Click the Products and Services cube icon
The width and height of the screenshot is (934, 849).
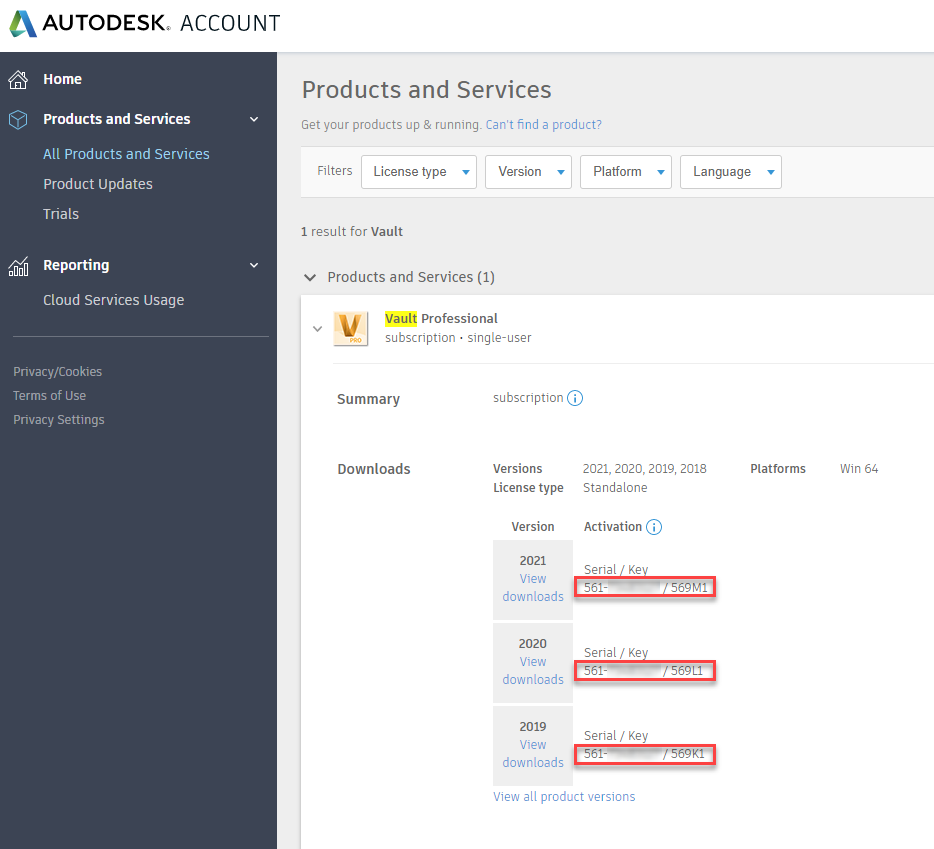click(x=17, y=119)
